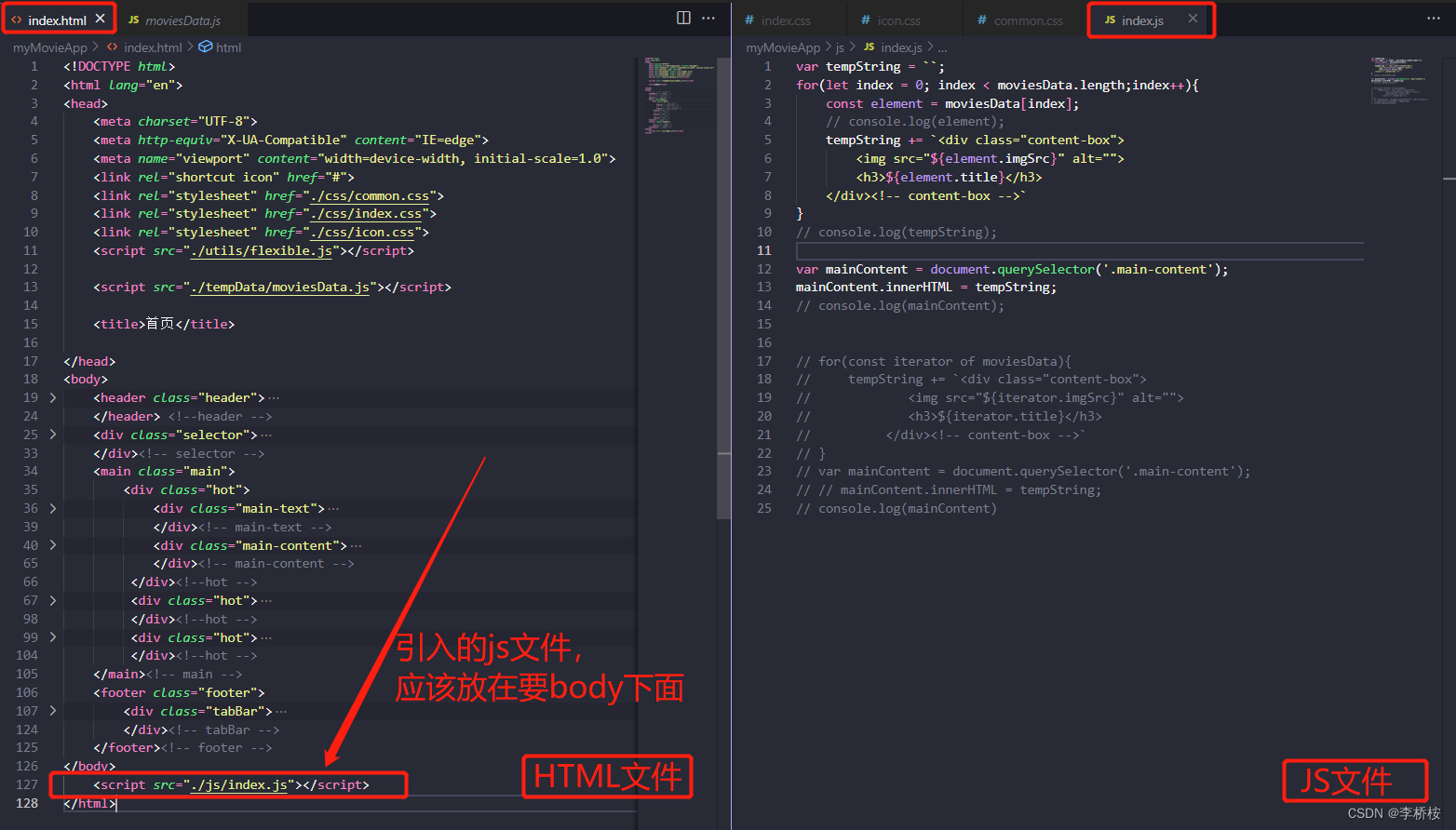
Task: Select index.html in left breadcrumb
Action: [x=153, y=47]
